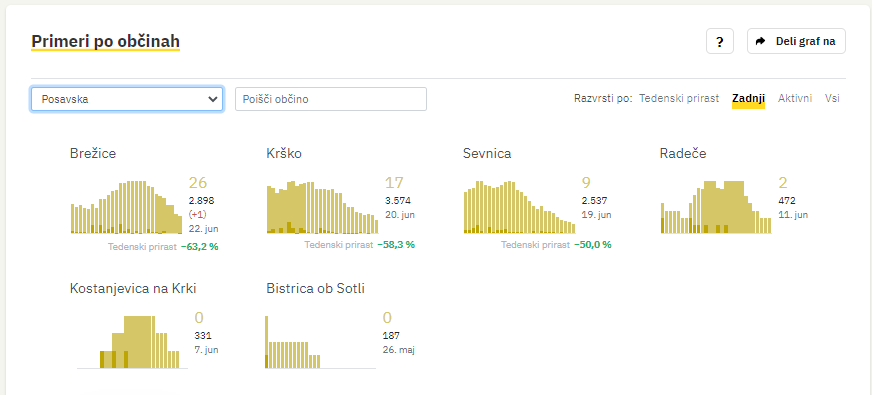Click the Krško municipality name

coord(284,154)
